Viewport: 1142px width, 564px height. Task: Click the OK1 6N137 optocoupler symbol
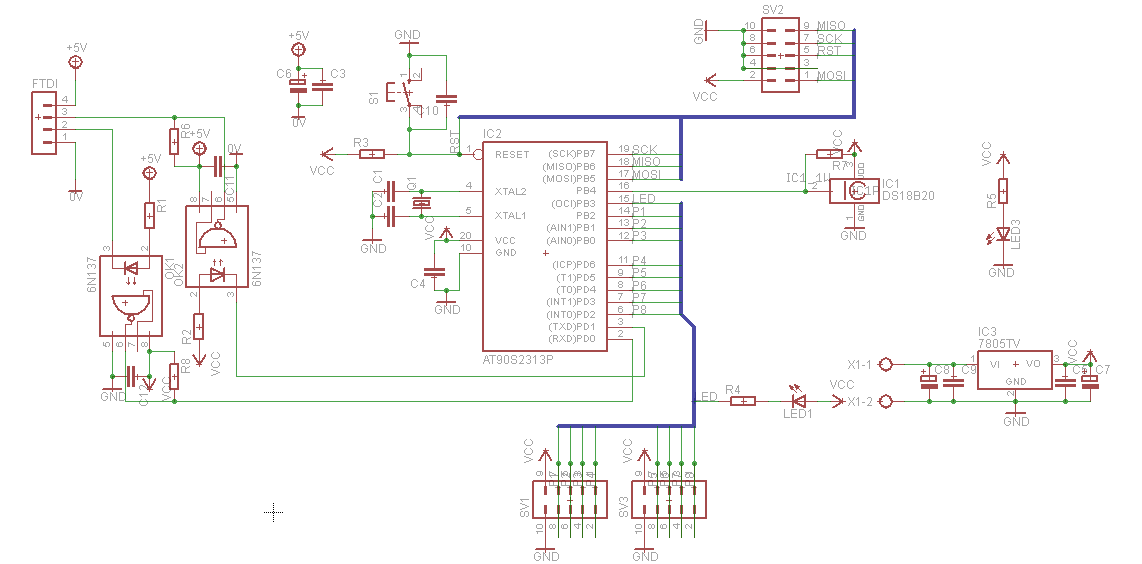tap(130, 295)
